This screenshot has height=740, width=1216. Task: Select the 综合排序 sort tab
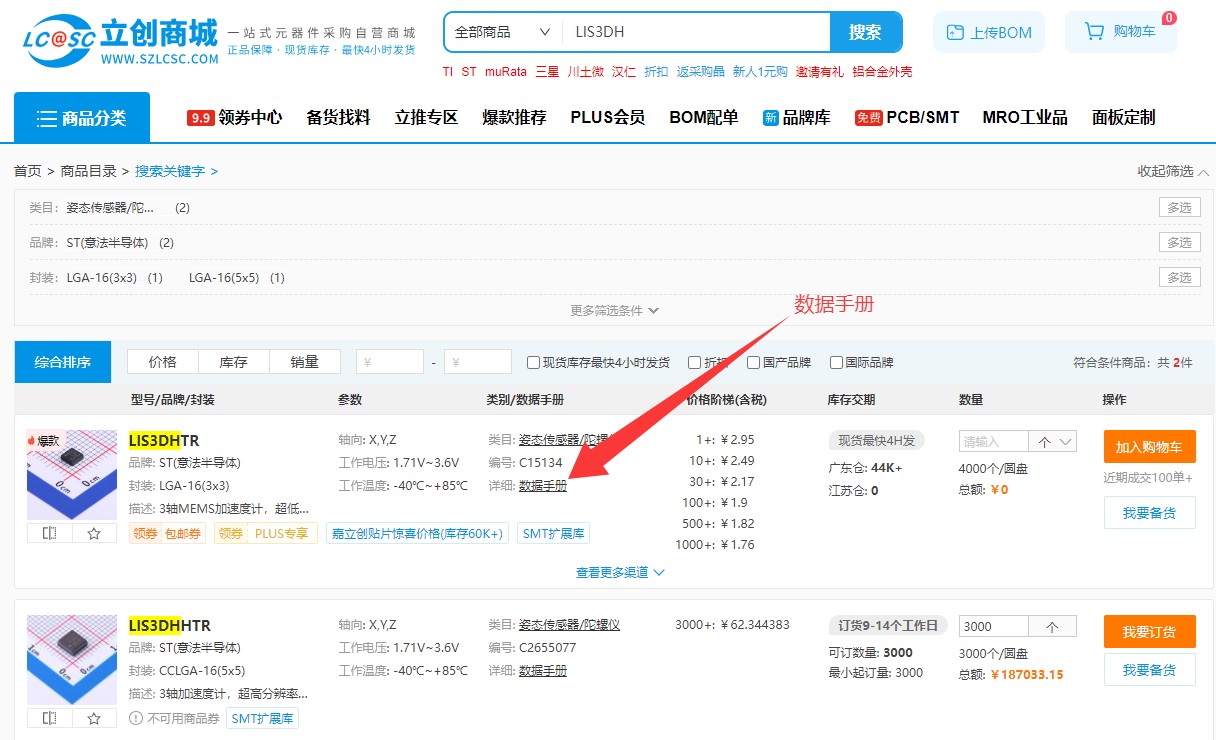[x=63, y=362]
